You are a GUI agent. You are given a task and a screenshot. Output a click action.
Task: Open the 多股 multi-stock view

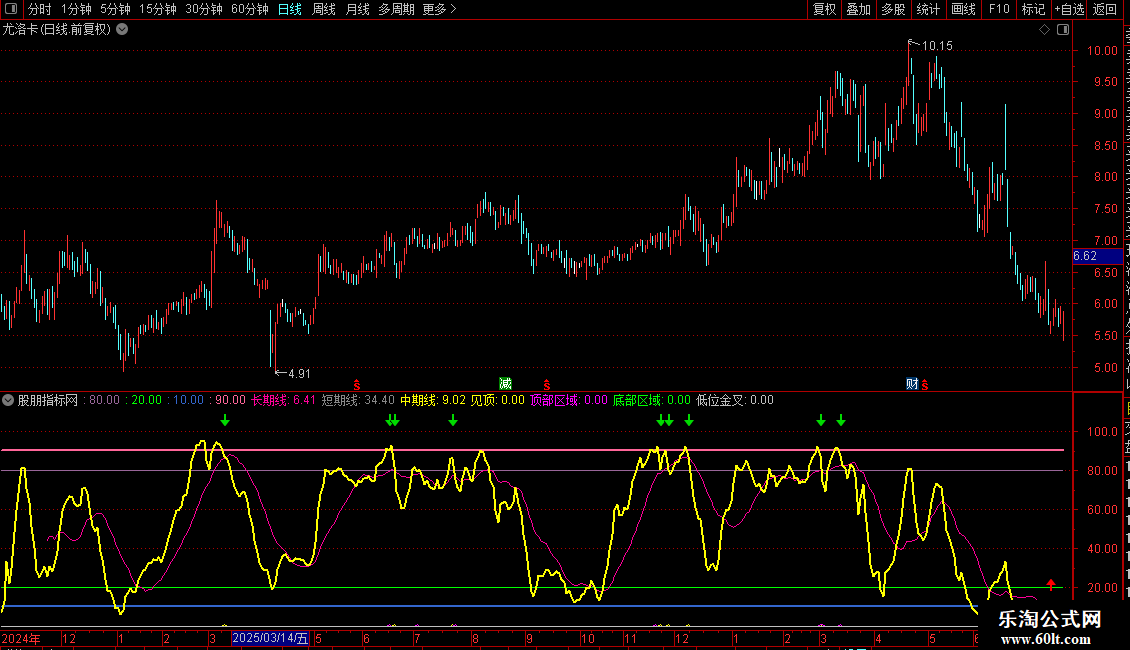pyautogui.click(x=893, y=9)
